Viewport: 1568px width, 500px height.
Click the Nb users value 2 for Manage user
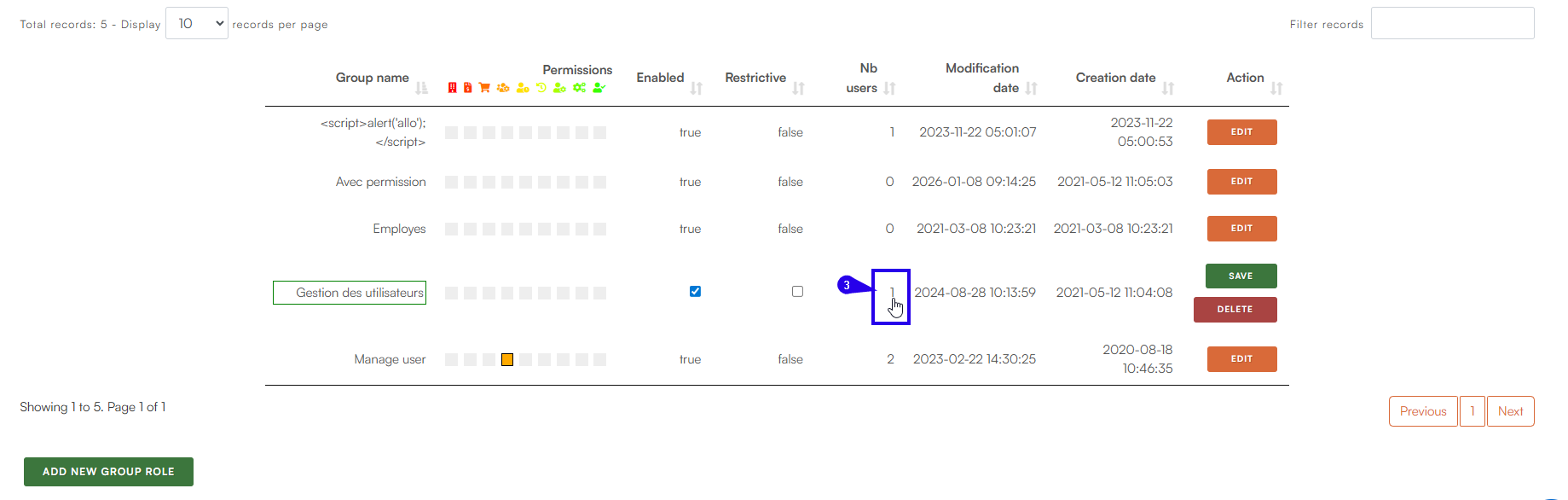pyautogui.click(x=890, y=359)
